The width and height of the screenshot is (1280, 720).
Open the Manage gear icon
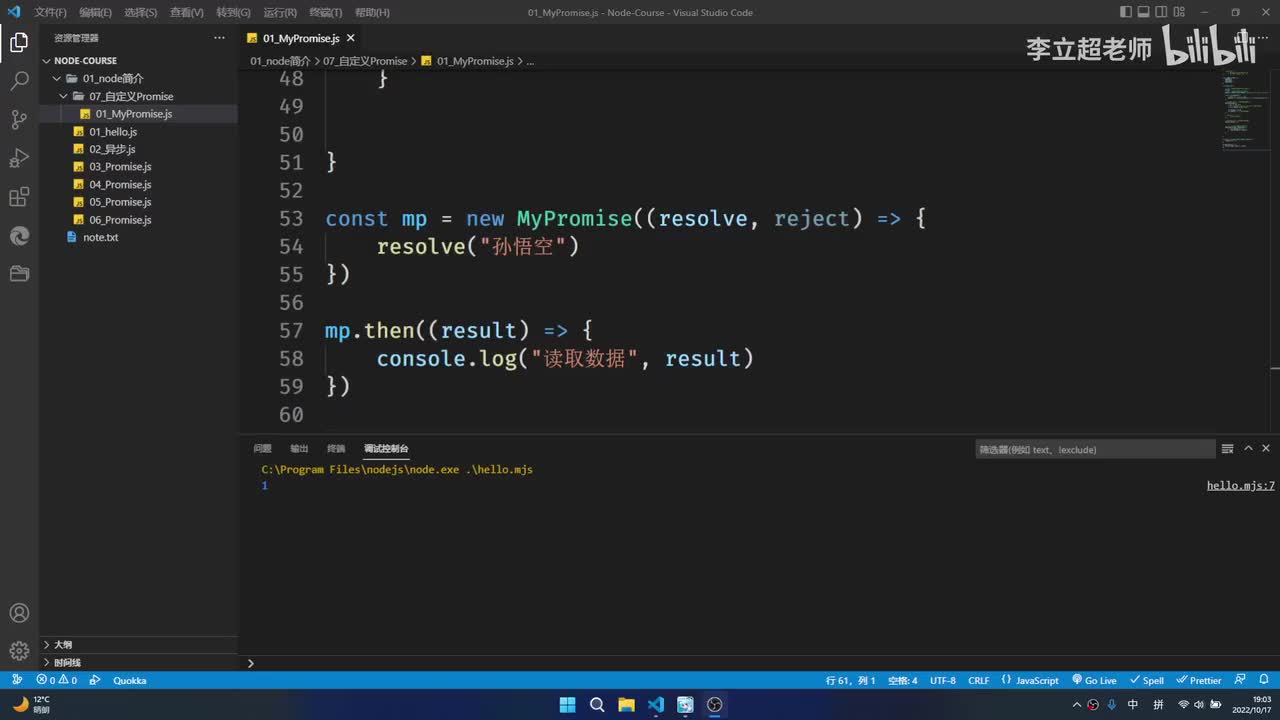click(x=19, y=651)
